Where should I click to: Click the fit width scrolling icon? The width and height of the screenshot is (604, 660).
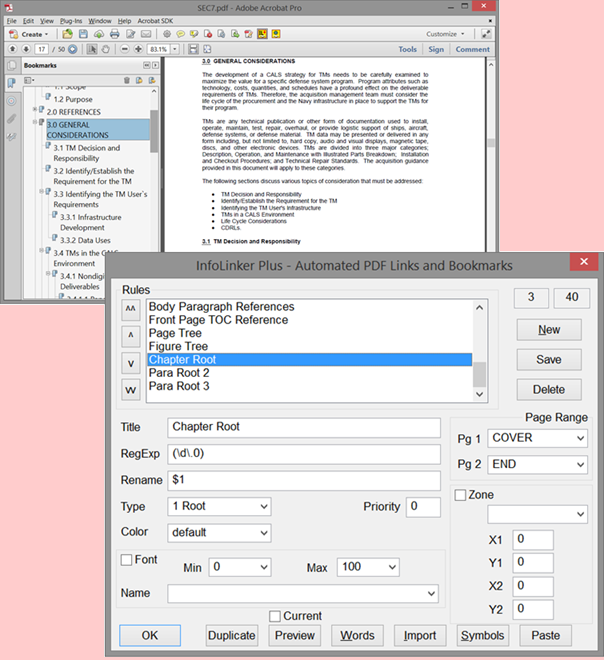pyautogui.click(x=193, y=49)
